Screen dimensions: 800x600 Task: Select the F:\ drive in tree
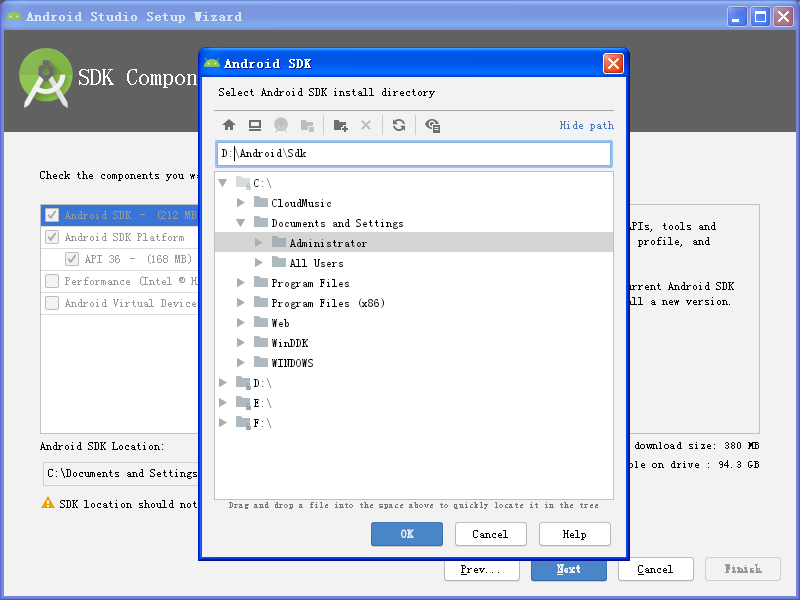tap(262, 423)
